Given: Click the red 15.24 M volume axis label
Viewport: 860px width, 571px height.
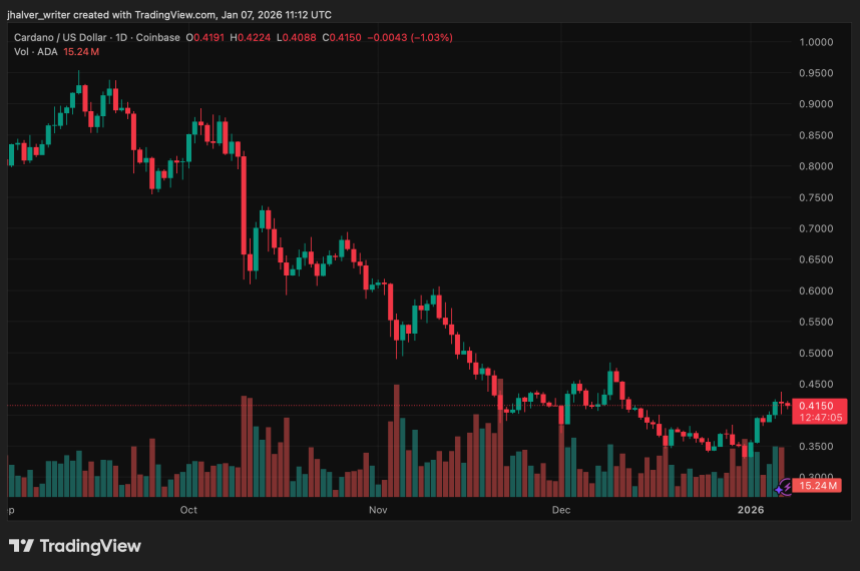Looking at the screenshot, I should [817, 485].
